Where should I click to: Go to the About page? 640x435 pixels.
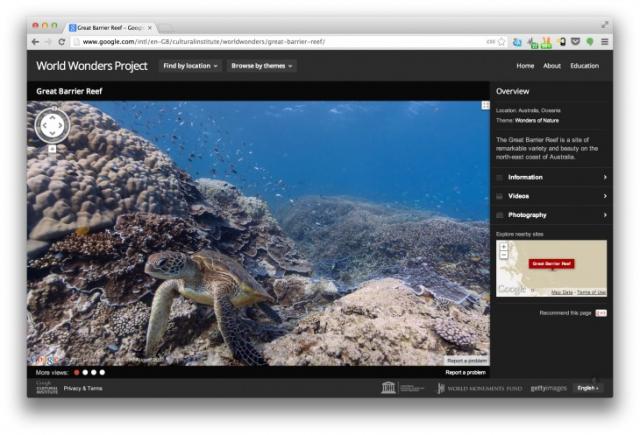coord(552,66)
